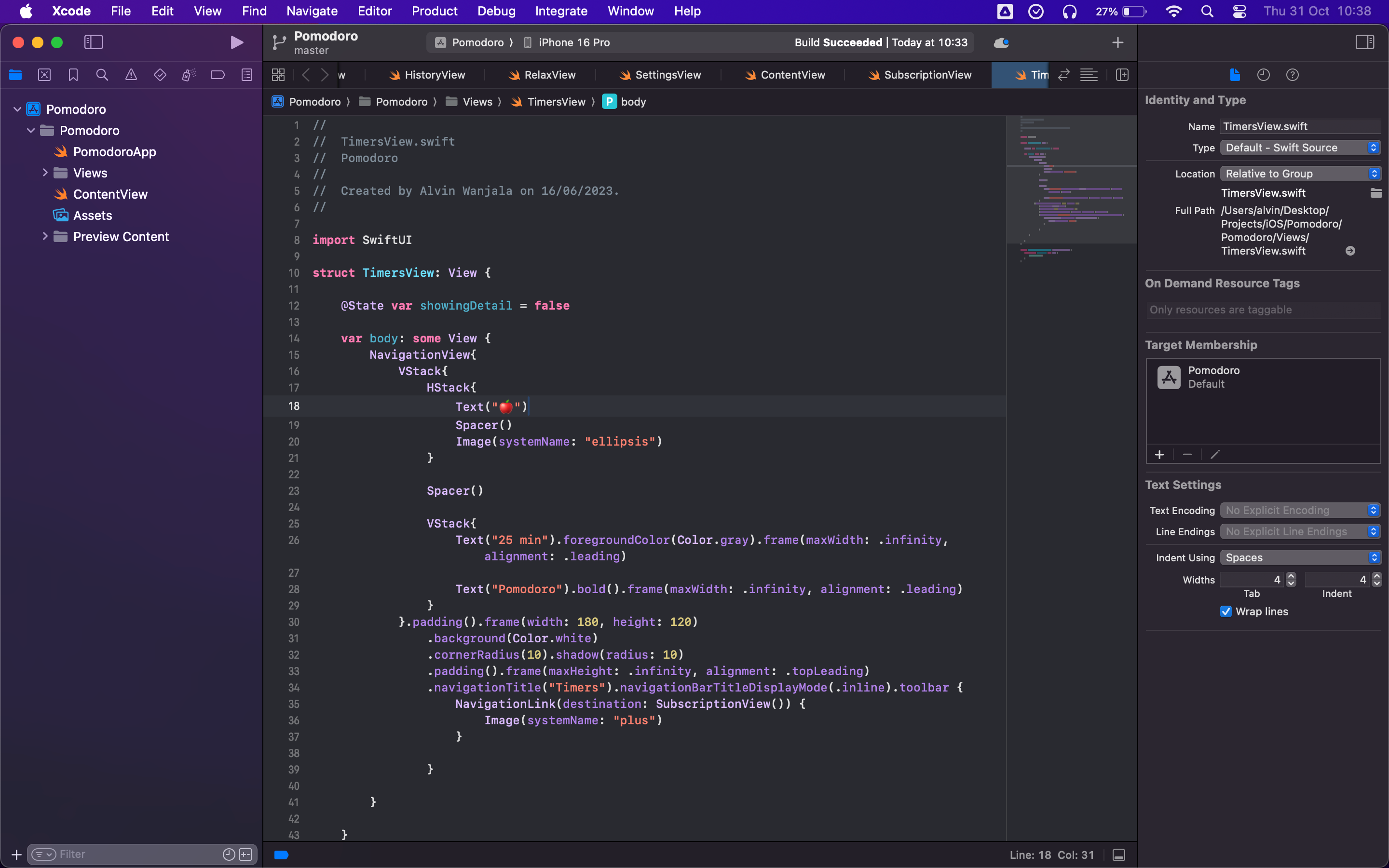Click the Indent Using dropdown
This screenshot has width=1389, height=868.
(x=1299, y=557)
